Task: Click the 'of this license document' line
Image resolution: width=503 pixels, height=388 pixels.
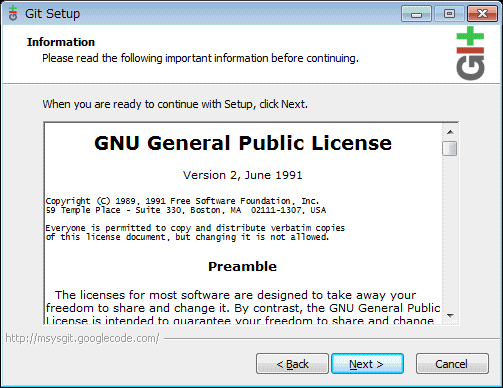Action: coord(187,237)
